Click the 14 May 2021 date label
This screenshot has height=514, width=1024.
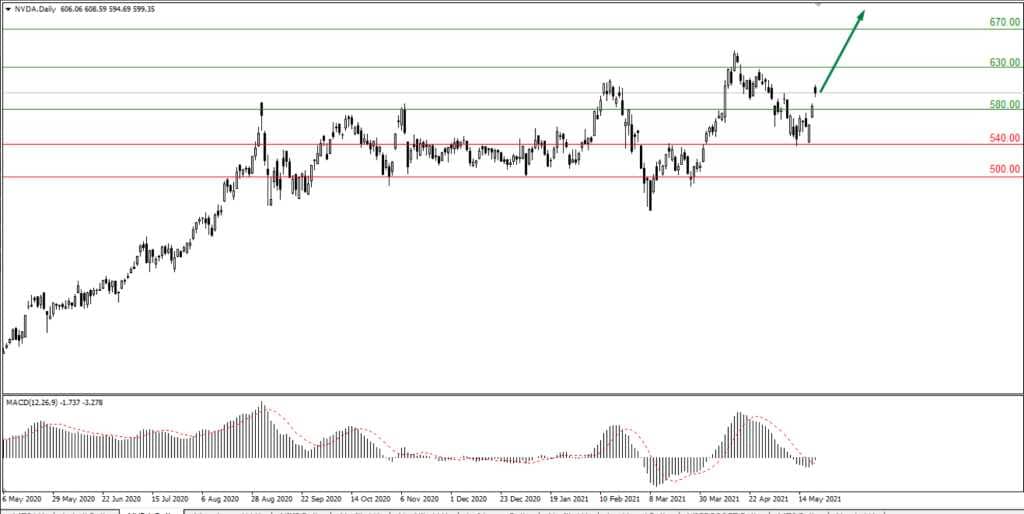click(x=819, y=496)
